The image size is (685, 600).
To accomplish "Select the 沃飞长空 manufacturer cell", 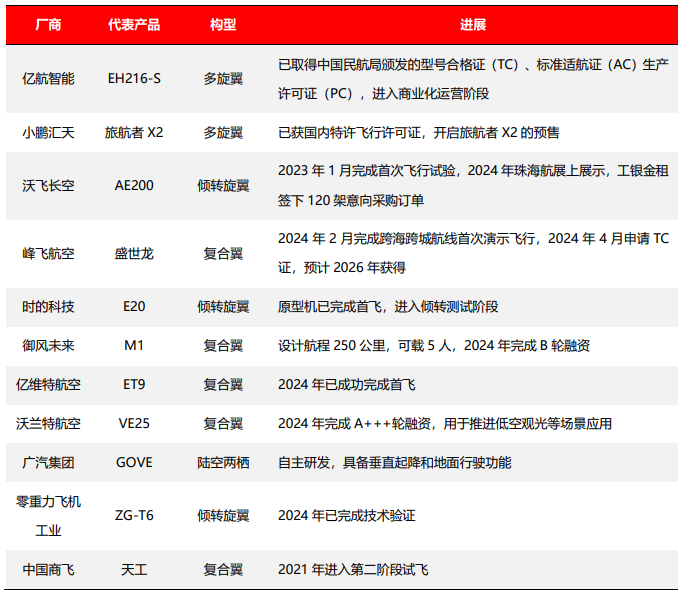I will tap(48, 186).
